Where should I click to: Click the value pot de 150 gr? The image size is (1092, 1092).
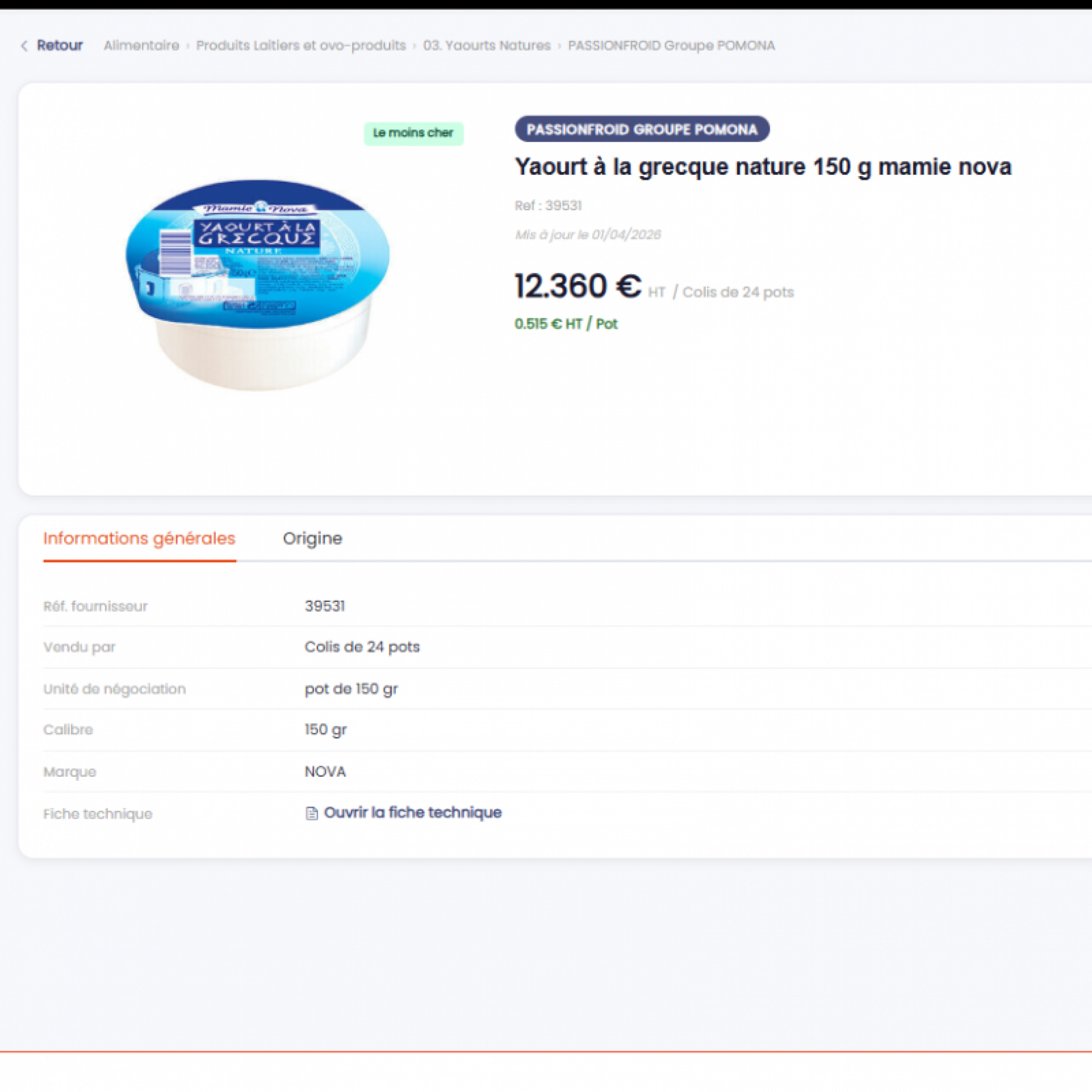click(351, 688)
